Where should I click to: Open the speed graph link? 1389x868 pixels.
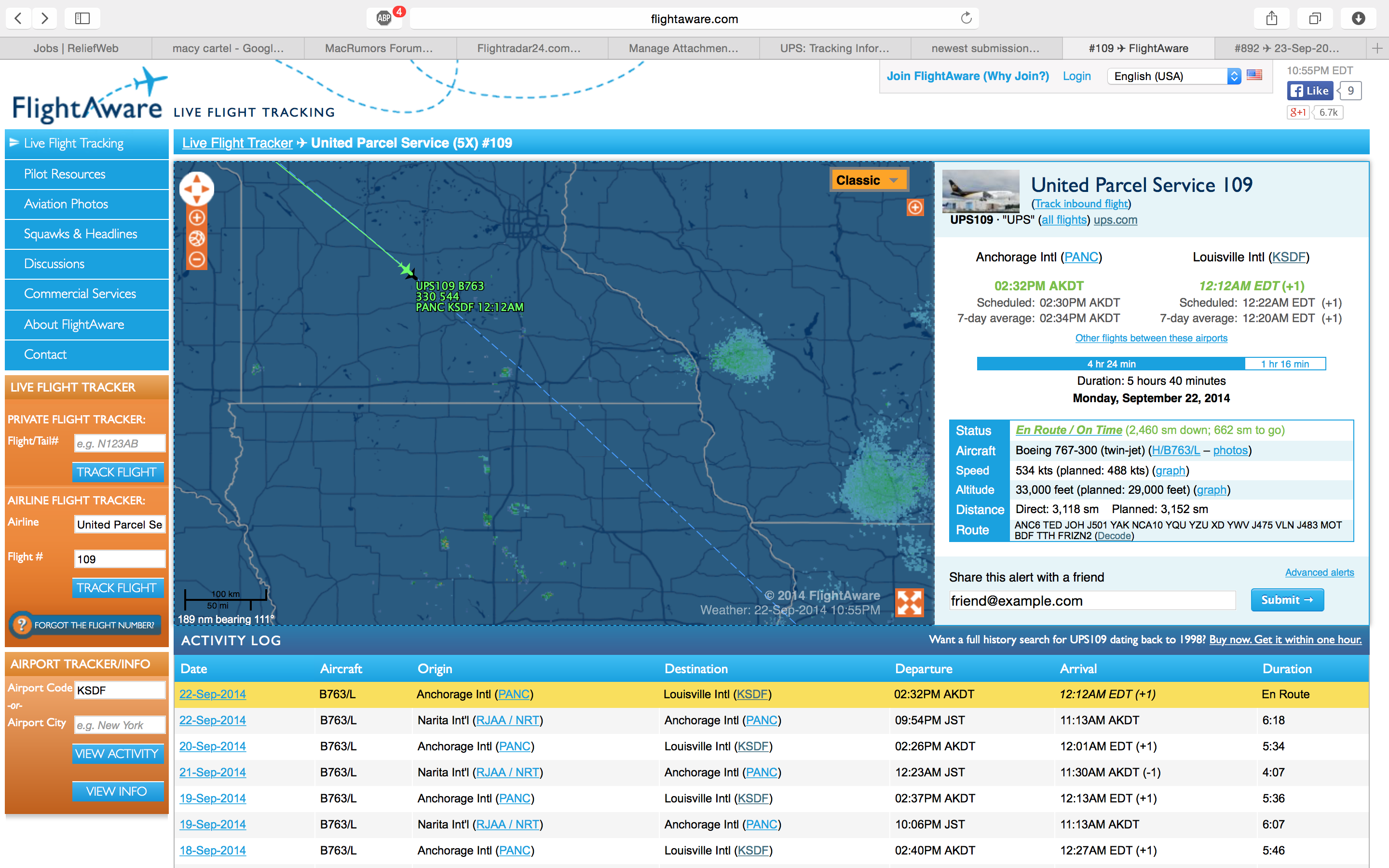pos(1171,470)
